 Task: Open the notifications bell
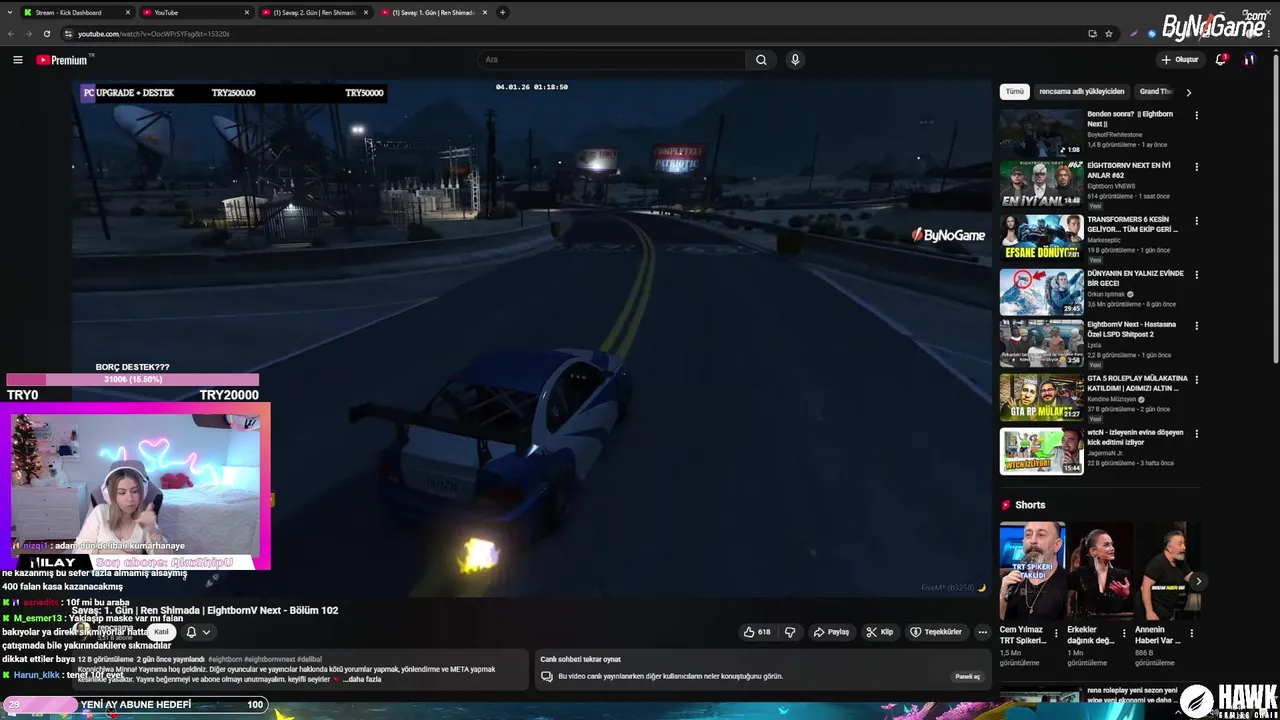(x=1220, y=60)
